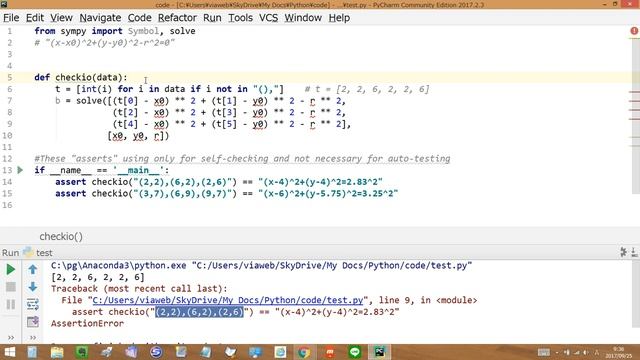Open the View menu
640x360 pixels.
(61, 18)
